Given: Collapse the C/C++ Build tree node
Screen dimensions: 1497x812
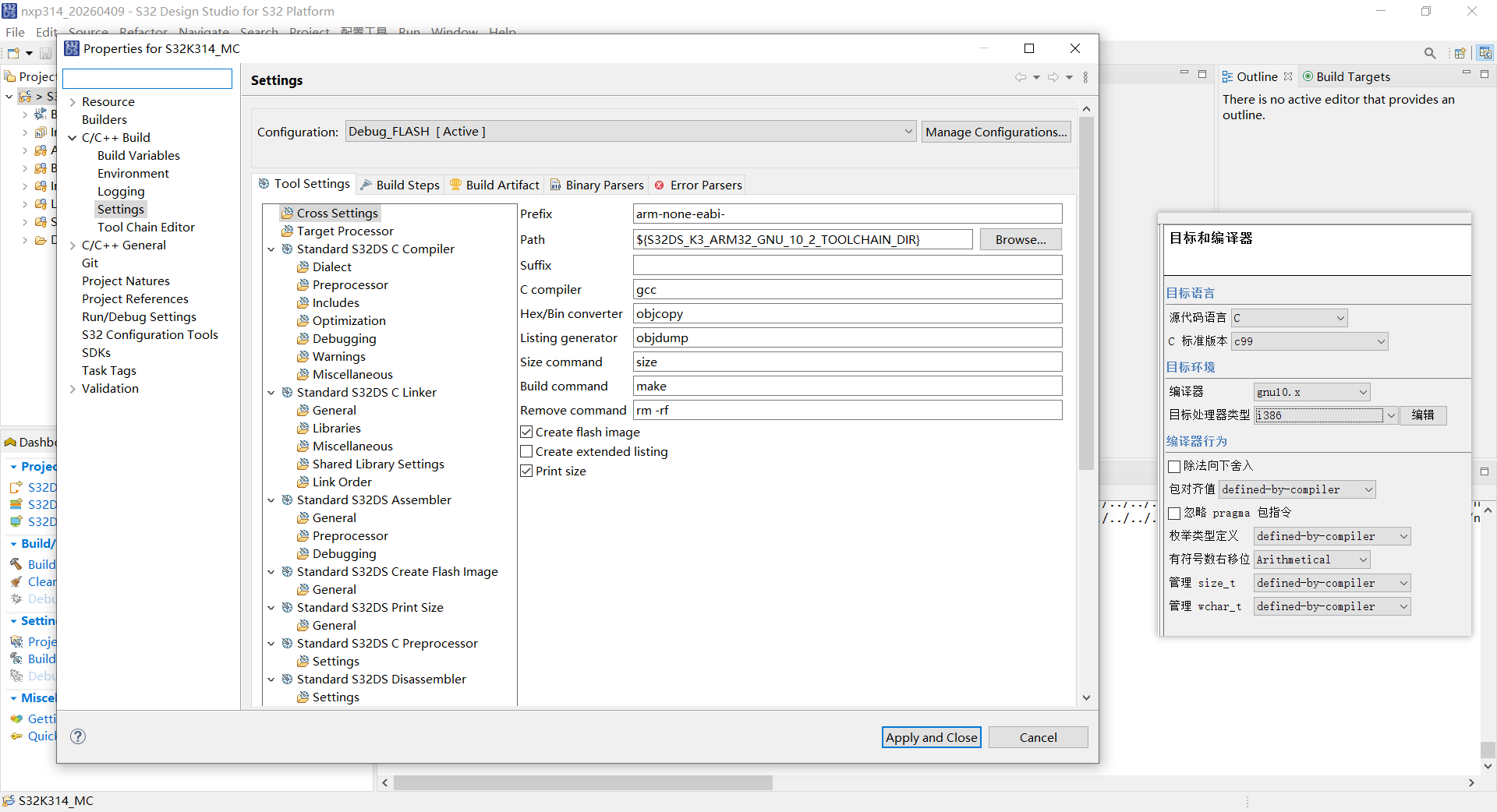Looking at the screenshot, I should point(73,138).
